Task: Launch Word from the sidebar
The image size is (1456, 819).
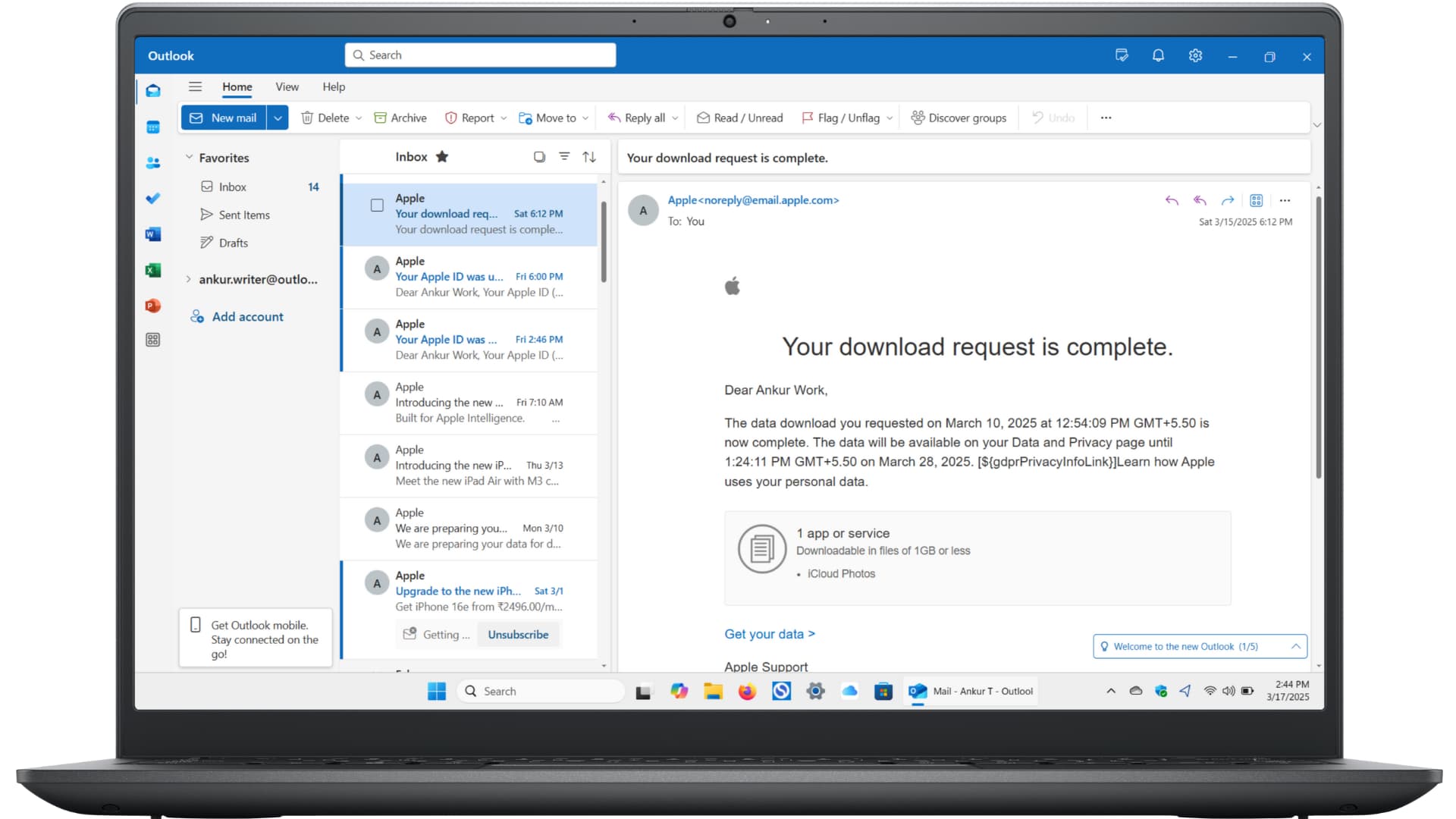Action: [x=153, y=234]
